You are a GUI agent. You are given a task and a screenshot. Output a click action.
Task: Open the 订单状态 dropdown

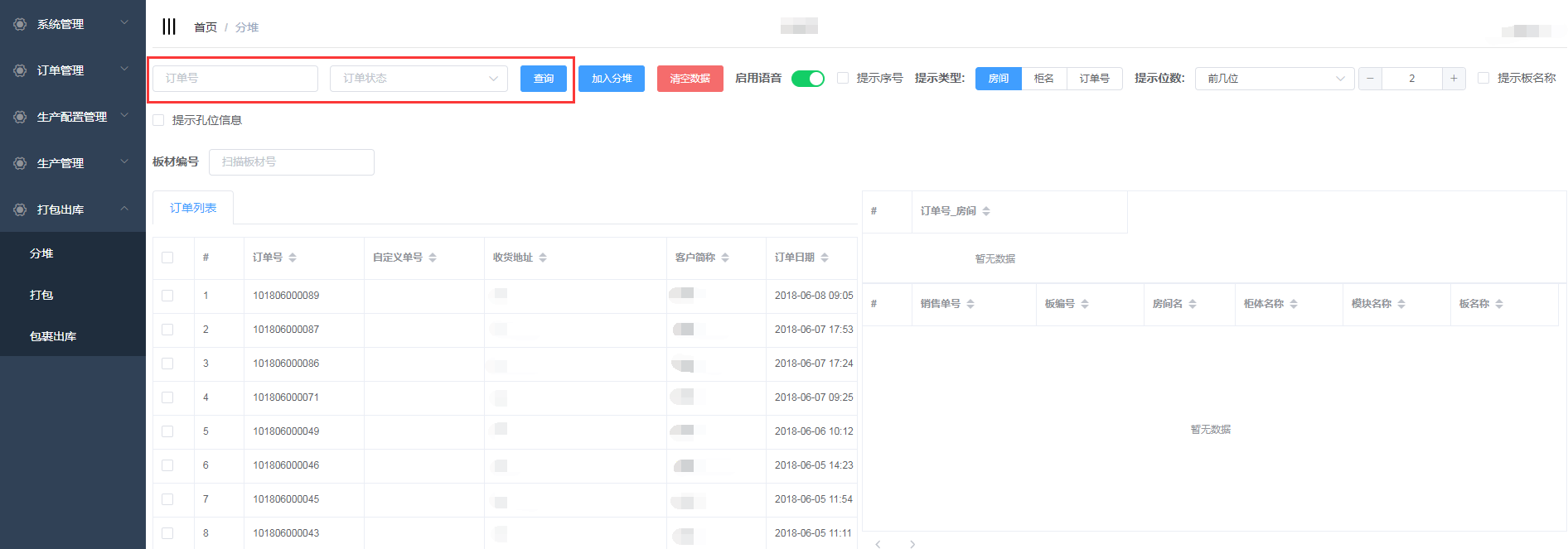[419, 79]
